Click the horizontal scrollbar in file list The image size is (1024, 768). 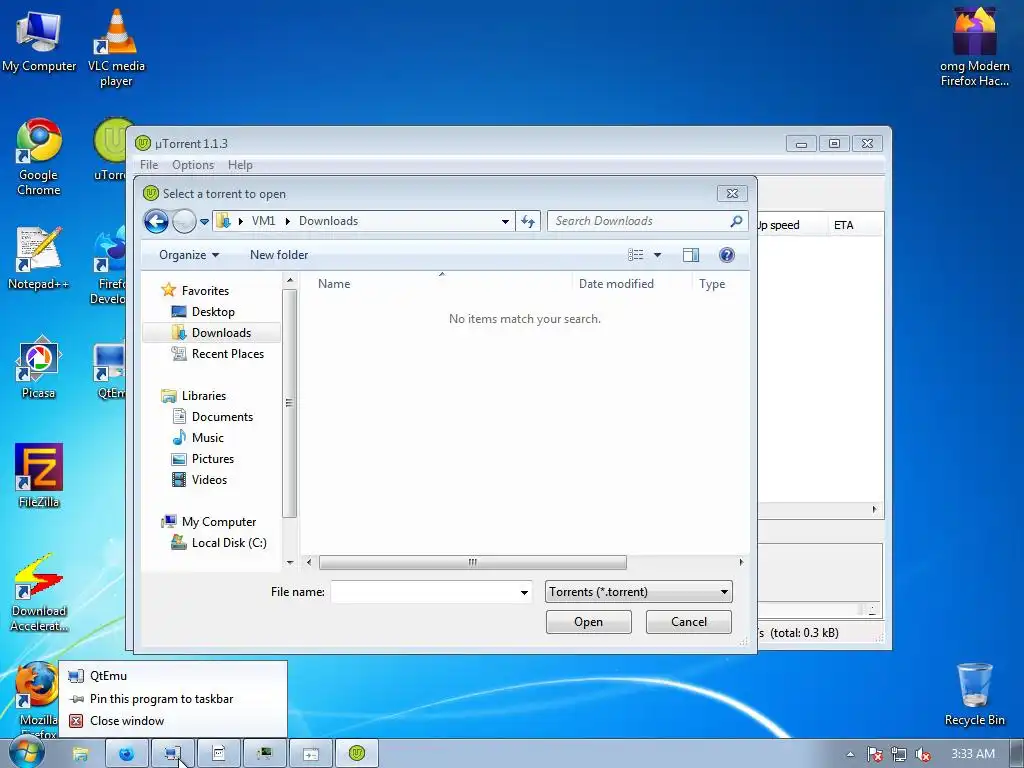[x=473, y=562]
